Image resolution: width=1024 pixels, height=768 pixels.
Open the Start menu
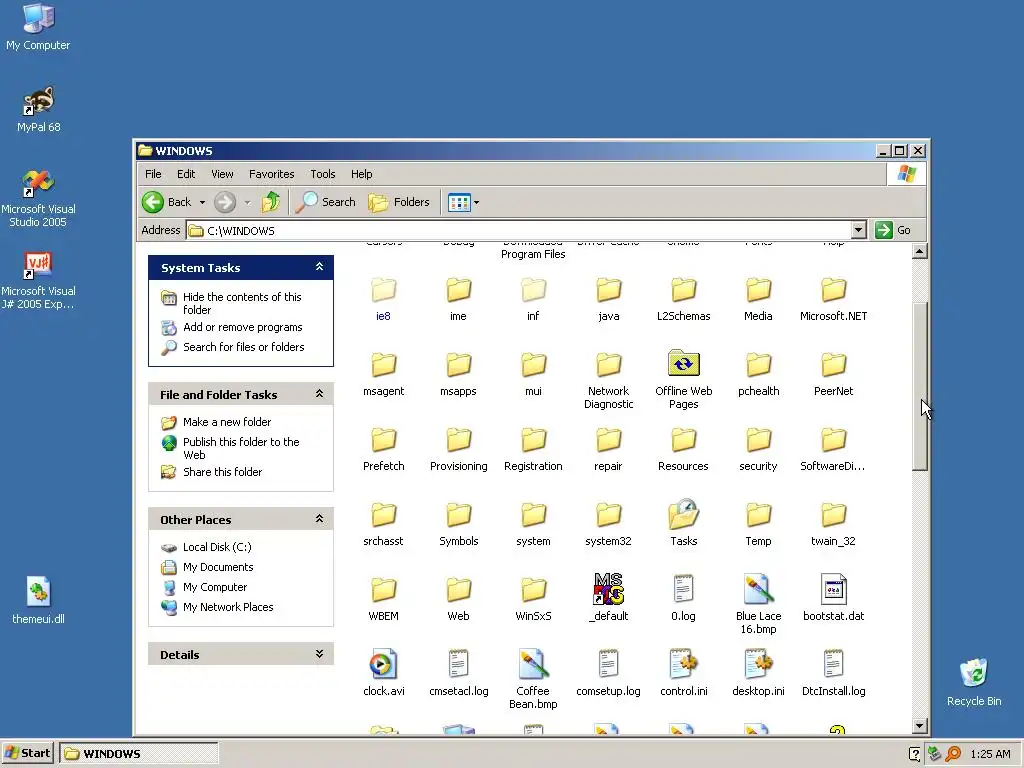[x=27, y=753]
